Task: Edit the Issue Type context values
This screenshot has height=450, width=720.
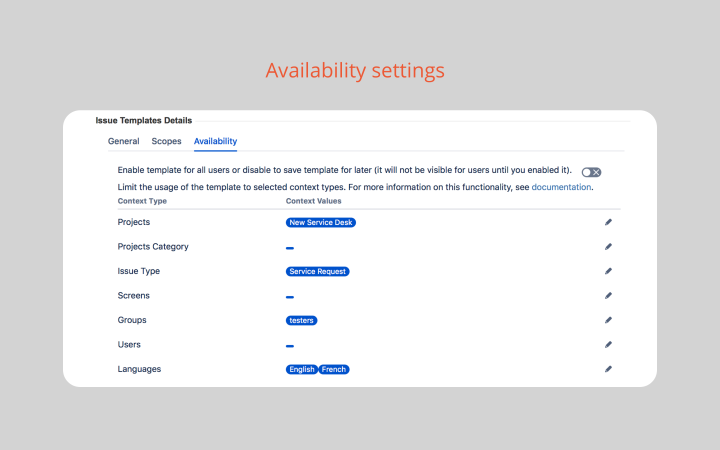Action: click(608, 271)
